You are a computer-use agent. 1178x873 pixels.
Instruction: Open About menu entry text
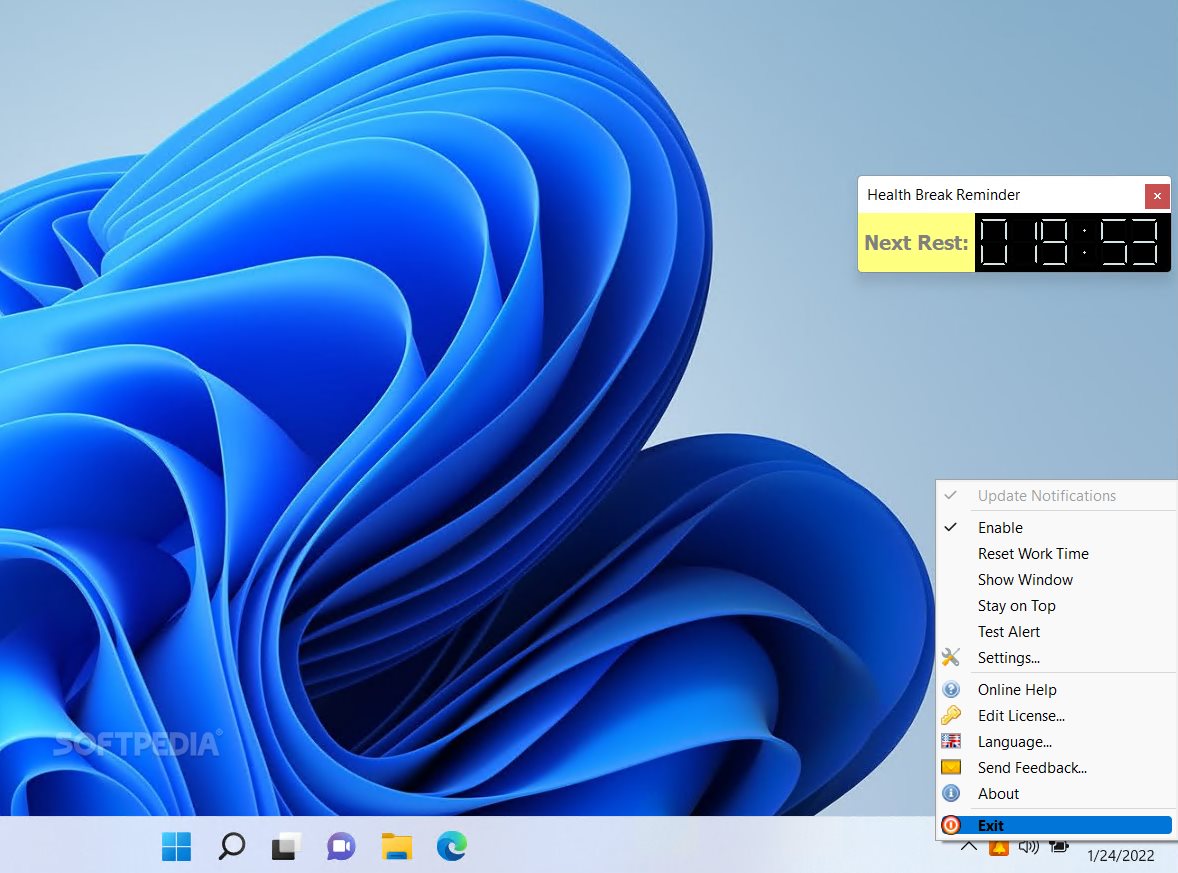[998, 793]
